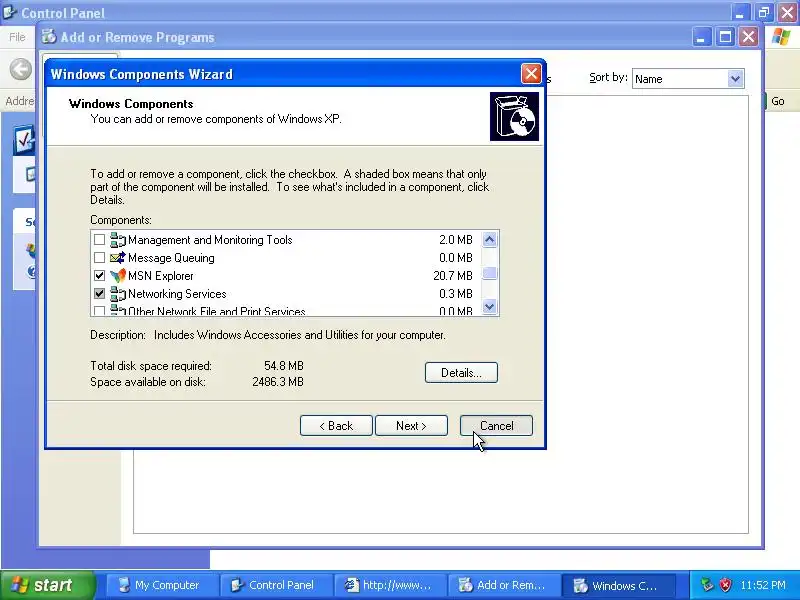Screen dimensions: 800x600
Task: Check the Management and Monitoring Tools checkbox
Action: click(x=99, y=240)
